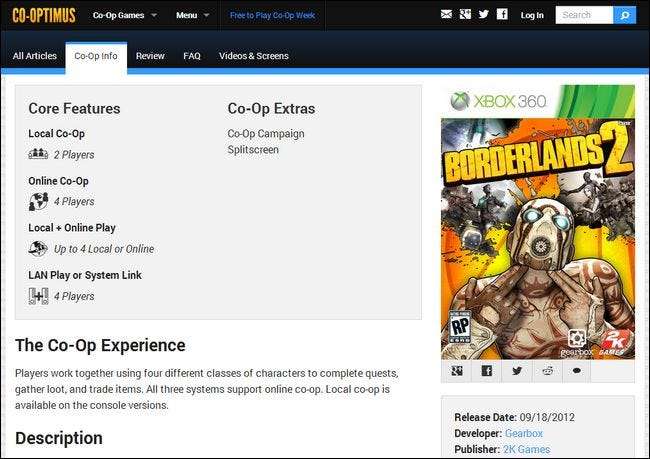Select the FAQ tab

coord(192,56)
